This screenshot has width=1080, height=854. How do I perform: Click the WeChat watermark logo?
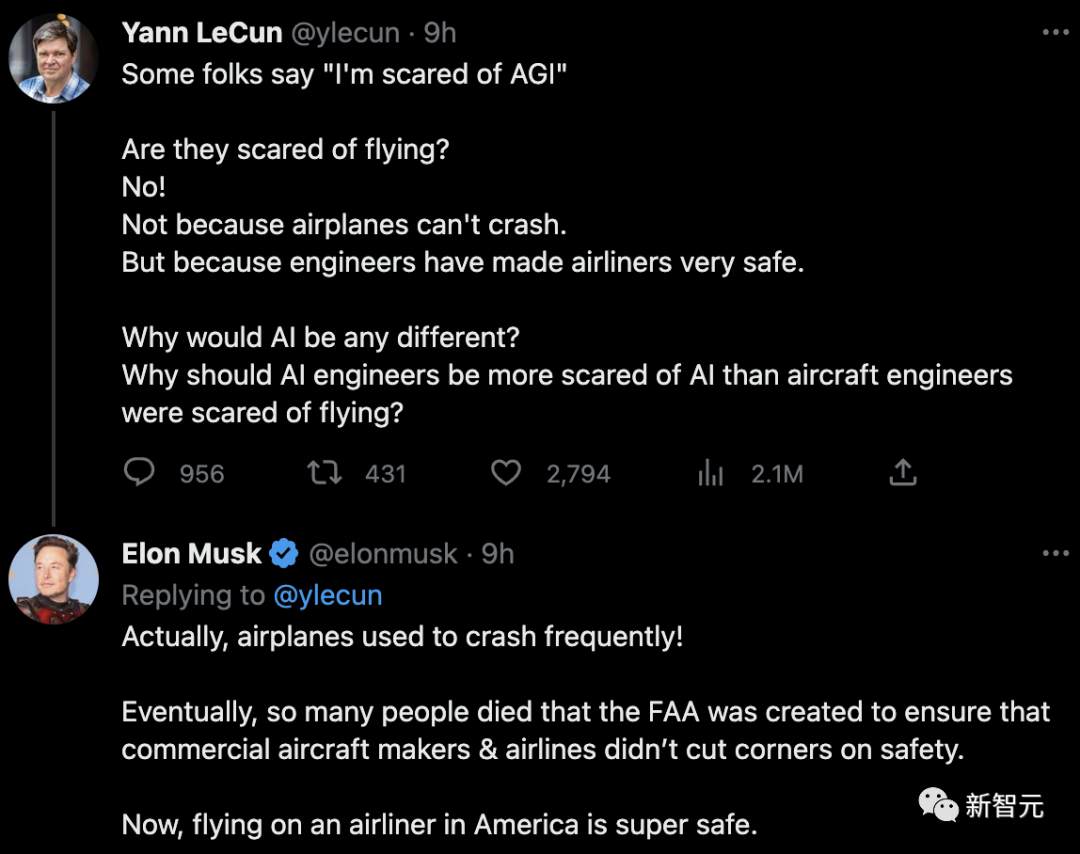coord(938,804)
